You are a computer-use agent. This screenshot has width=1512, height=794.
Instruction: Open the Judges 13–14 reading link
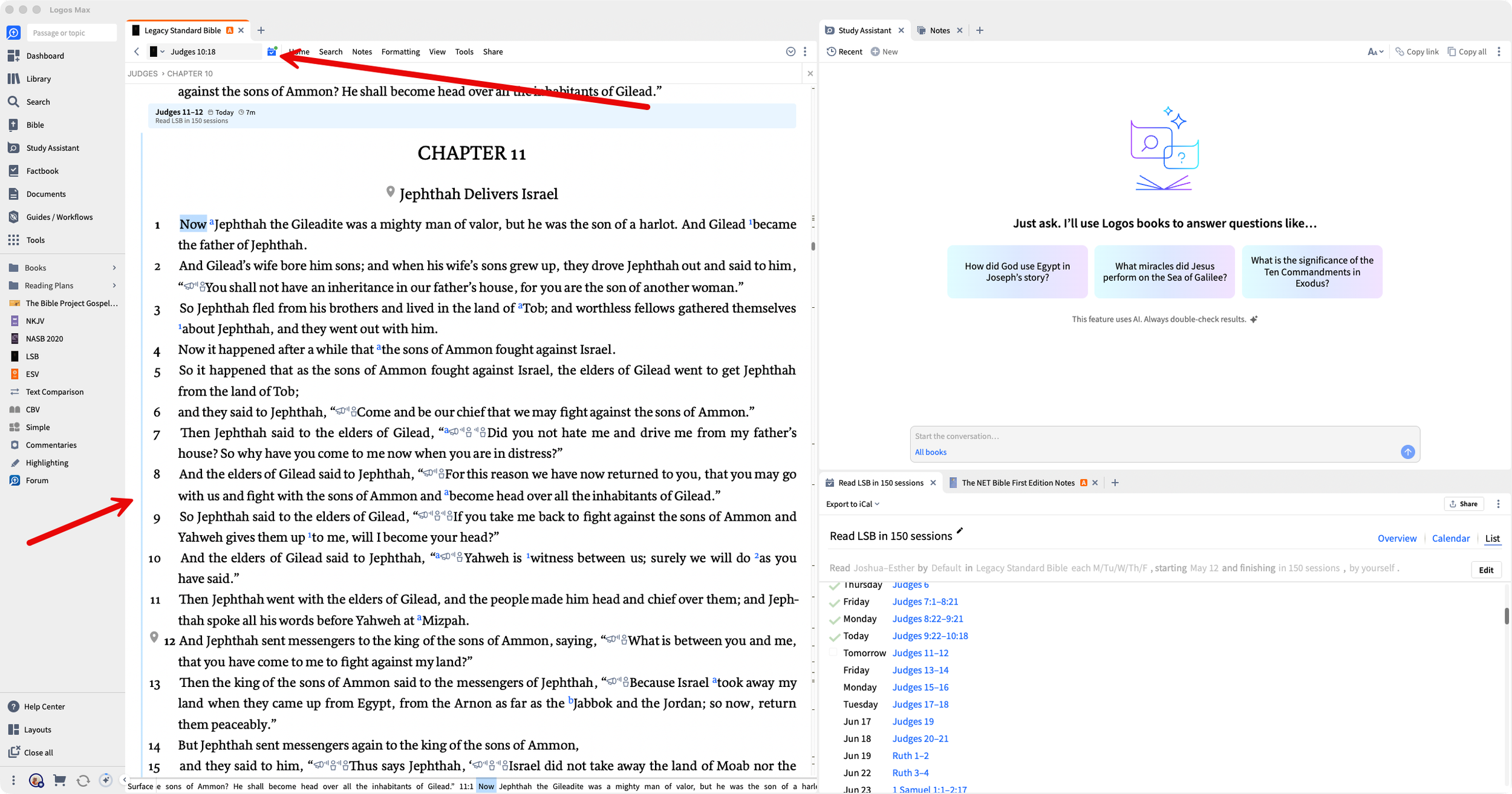[x=920, y=670]
